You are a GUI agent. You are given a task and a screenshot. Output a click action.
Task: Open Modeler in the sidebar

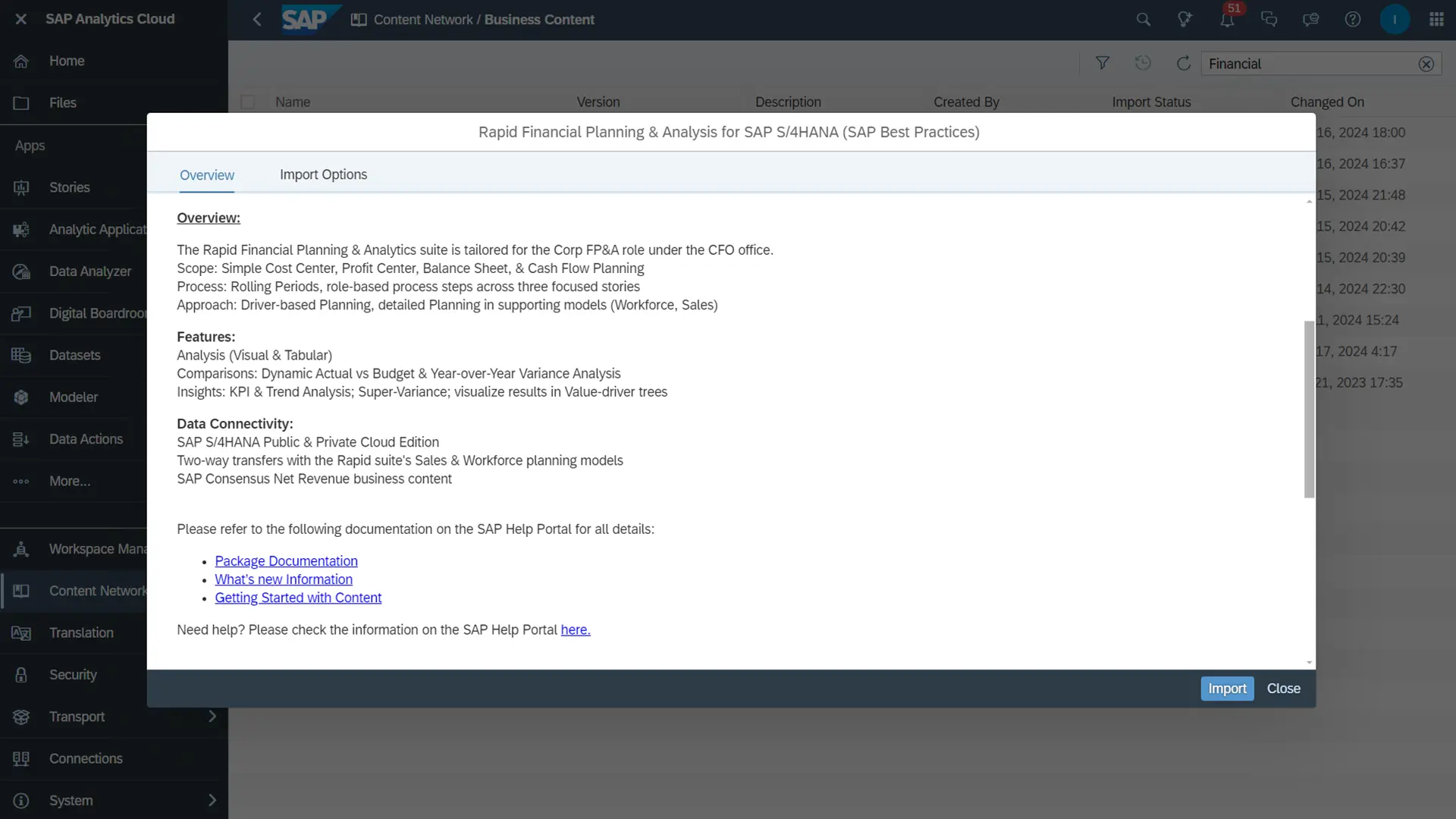(73, 397)
